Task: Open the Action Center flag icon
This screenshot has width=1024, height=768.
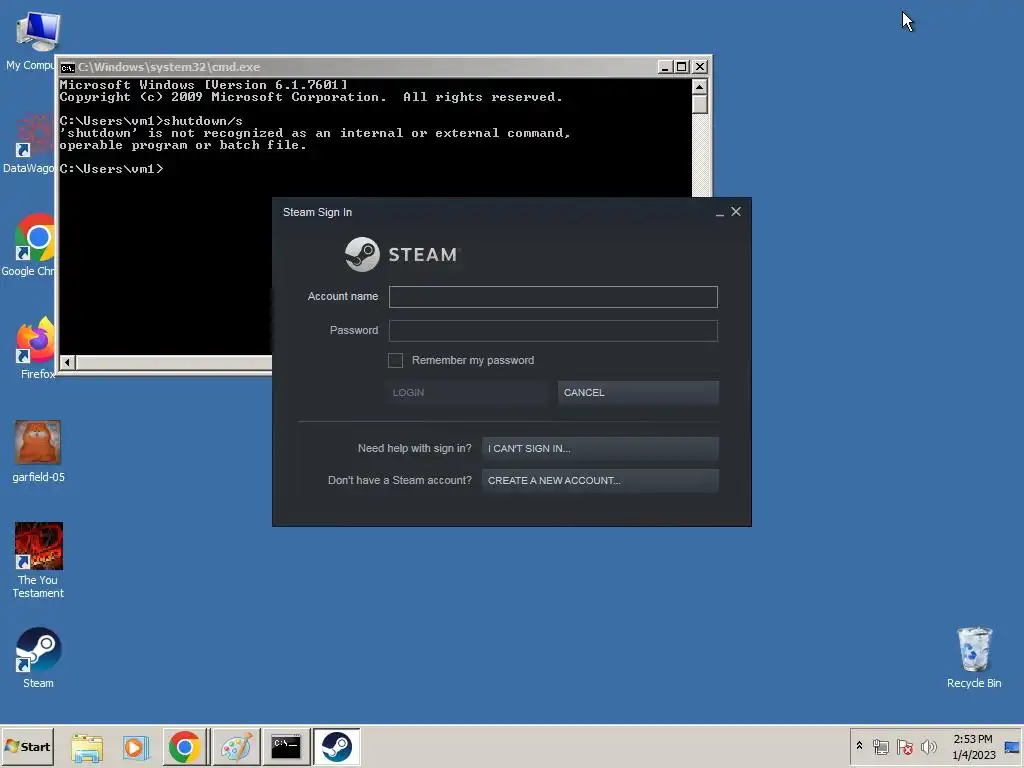Action: [x=904, y=746]
